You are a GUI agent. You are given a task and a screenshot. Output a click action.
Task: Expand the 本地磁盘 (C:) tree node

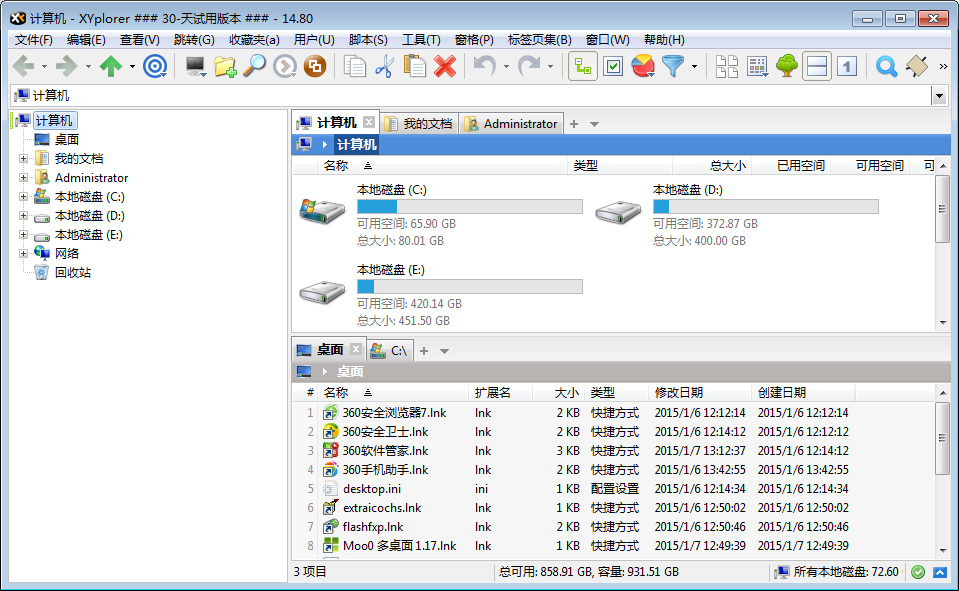(23, 197)
